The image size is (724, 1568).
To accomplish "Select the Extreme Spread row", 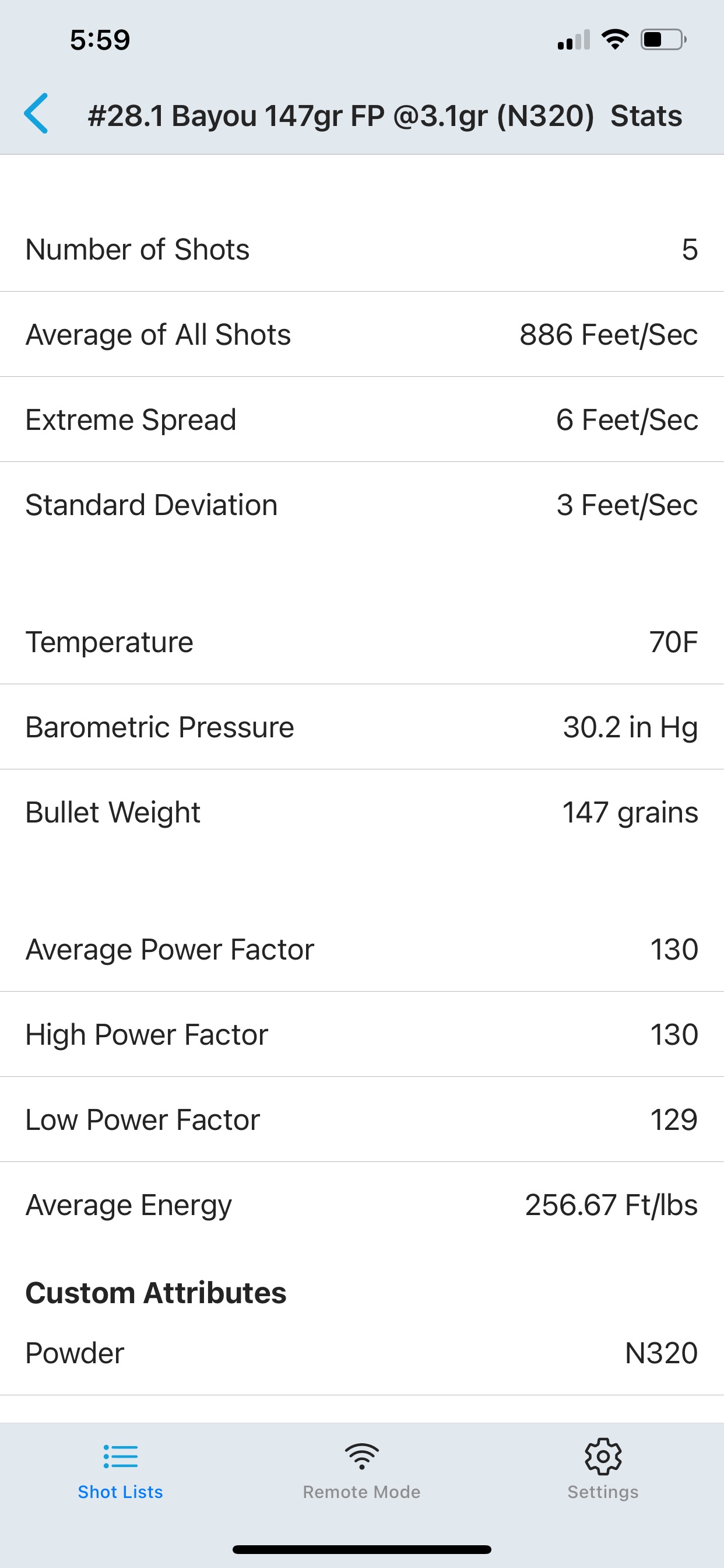I will coord(362,420).
